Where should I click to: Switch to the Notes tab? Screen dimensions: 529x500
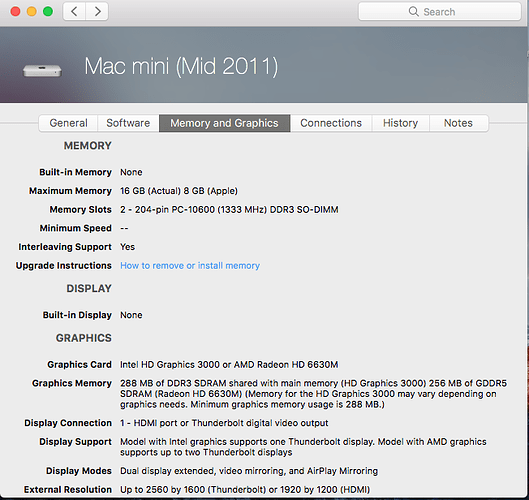pyautogui.click(x=458, y=123)
